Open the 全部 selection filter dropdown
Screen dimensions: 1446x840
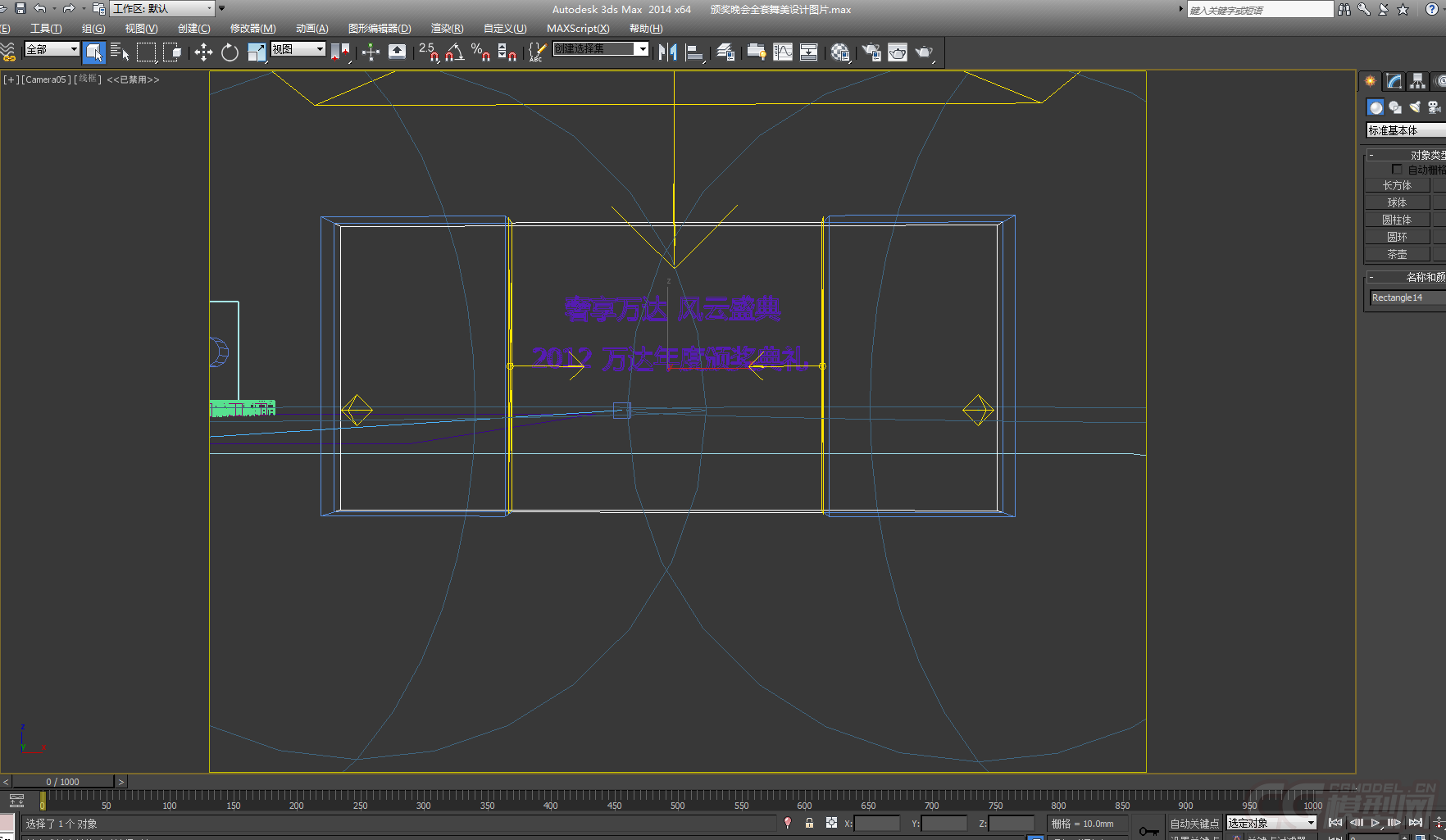[52, 49]
